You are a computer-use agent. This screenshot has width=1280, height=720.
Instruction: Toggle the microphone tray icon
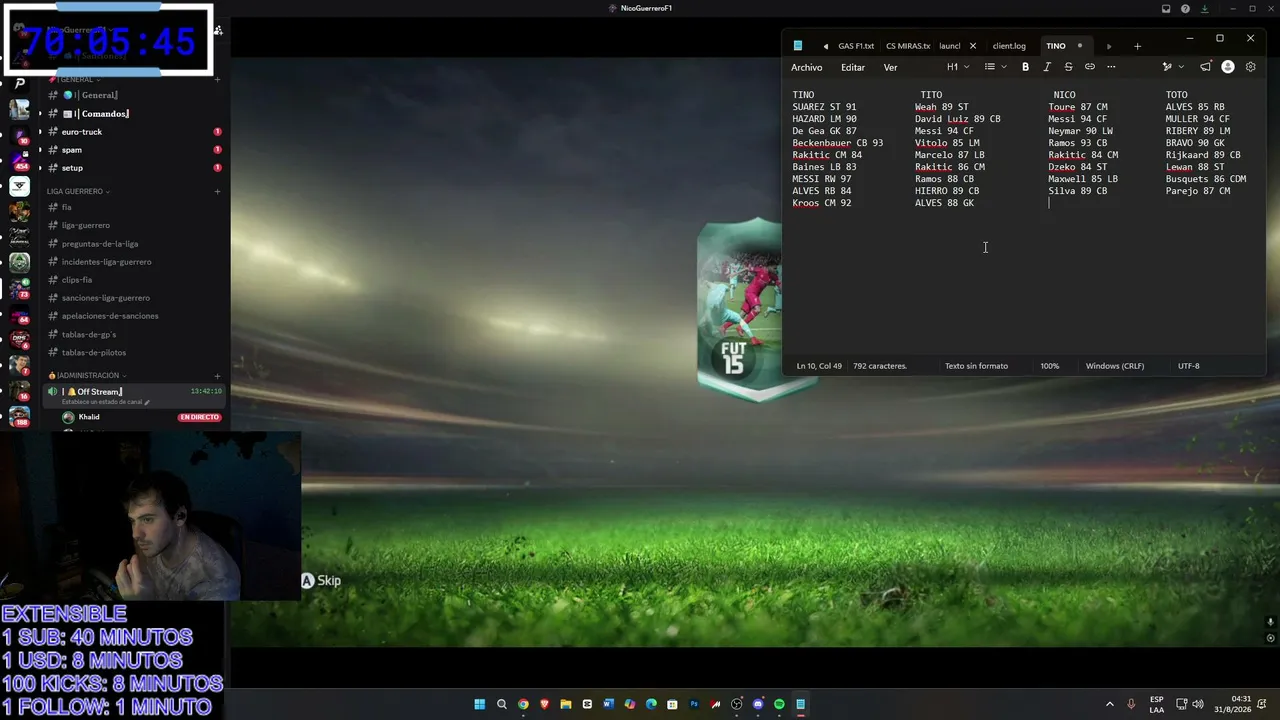[x=1131, y=704]
